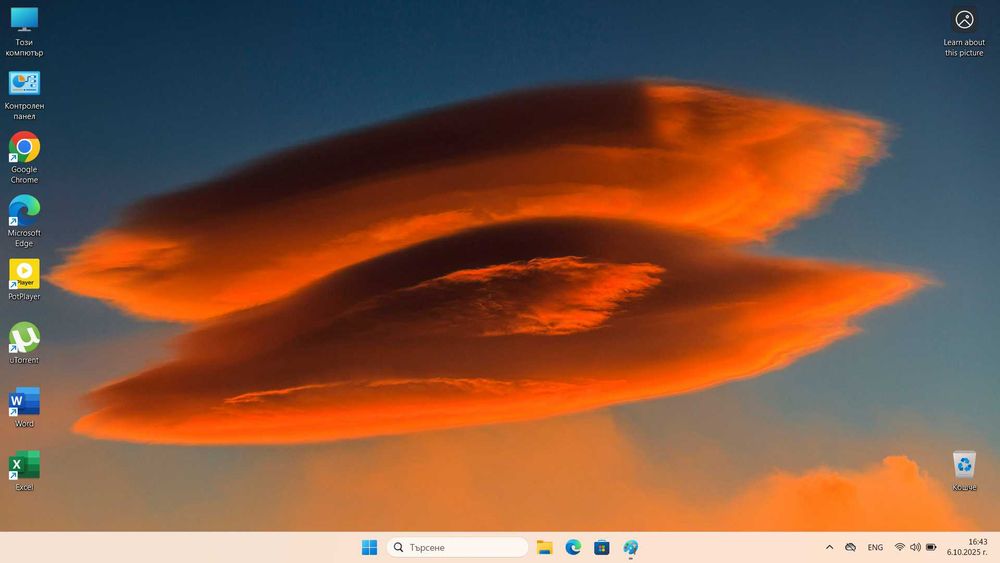The height and width of the screenshot is (563, 1000).
Task: Click the Learn about this picture icon
Action: [964, 32]
